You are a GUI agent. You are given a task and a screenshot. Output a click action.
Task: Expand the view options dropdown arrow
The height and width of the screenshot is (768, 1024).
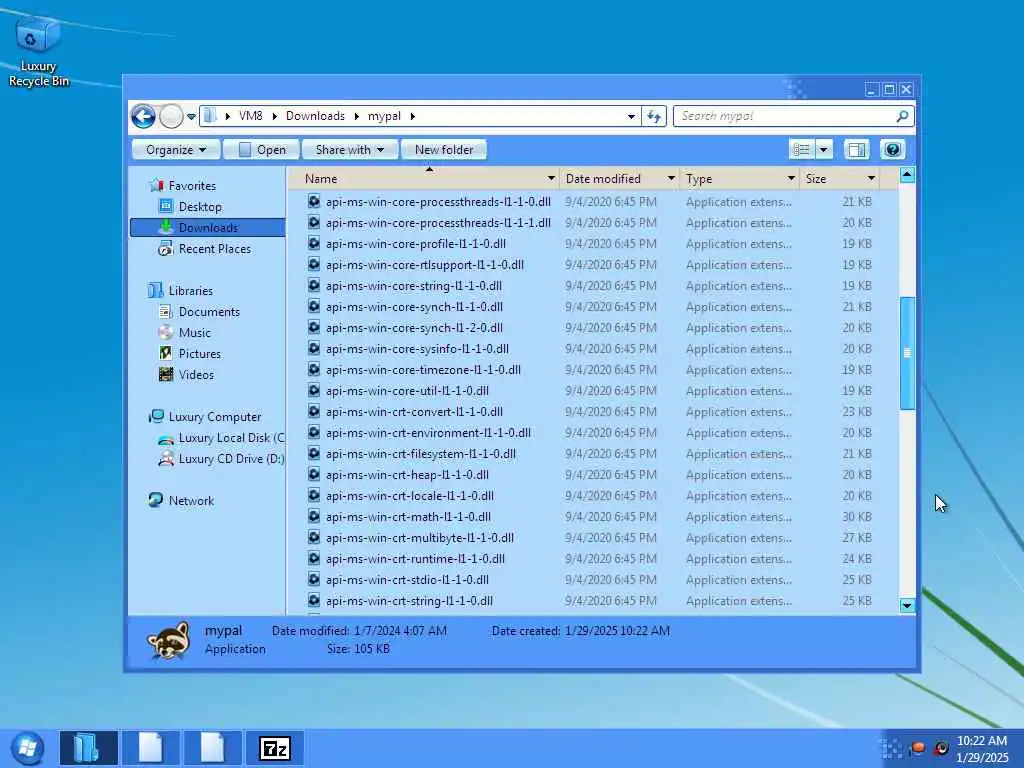824,150
